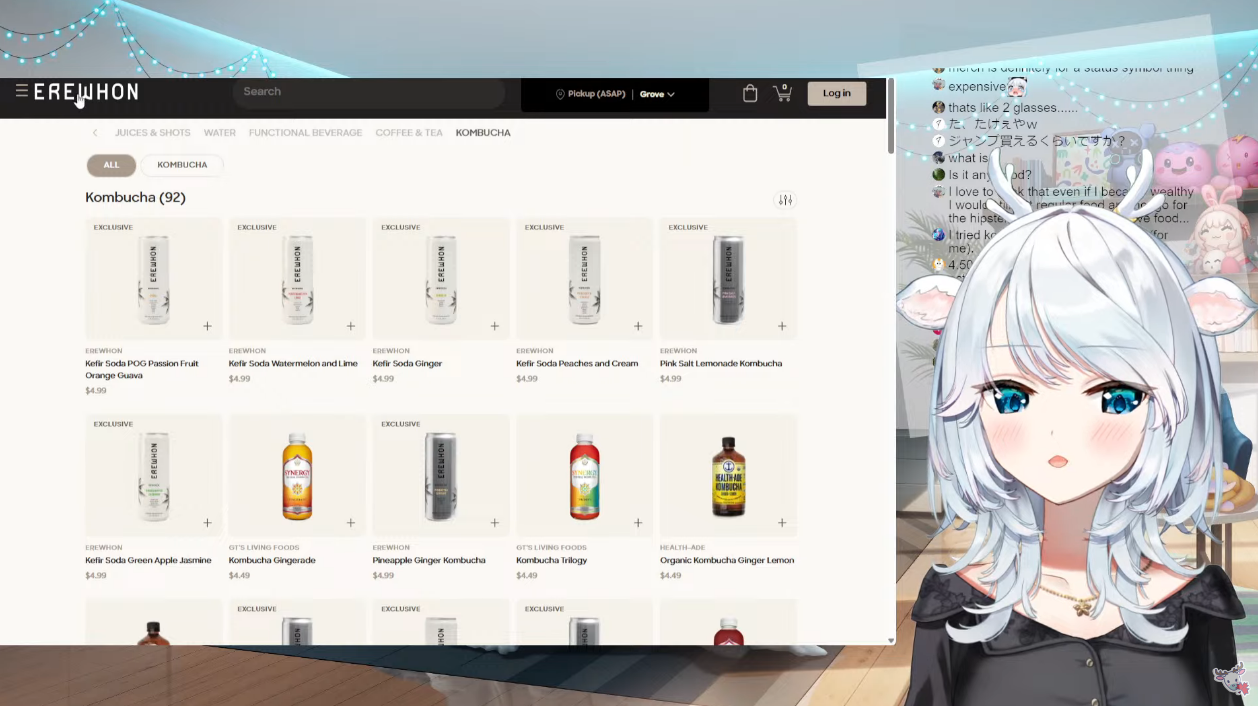Go to homepage via the EREWHON logo
This screenshot has height=706, width=1258.
[86, 92]
